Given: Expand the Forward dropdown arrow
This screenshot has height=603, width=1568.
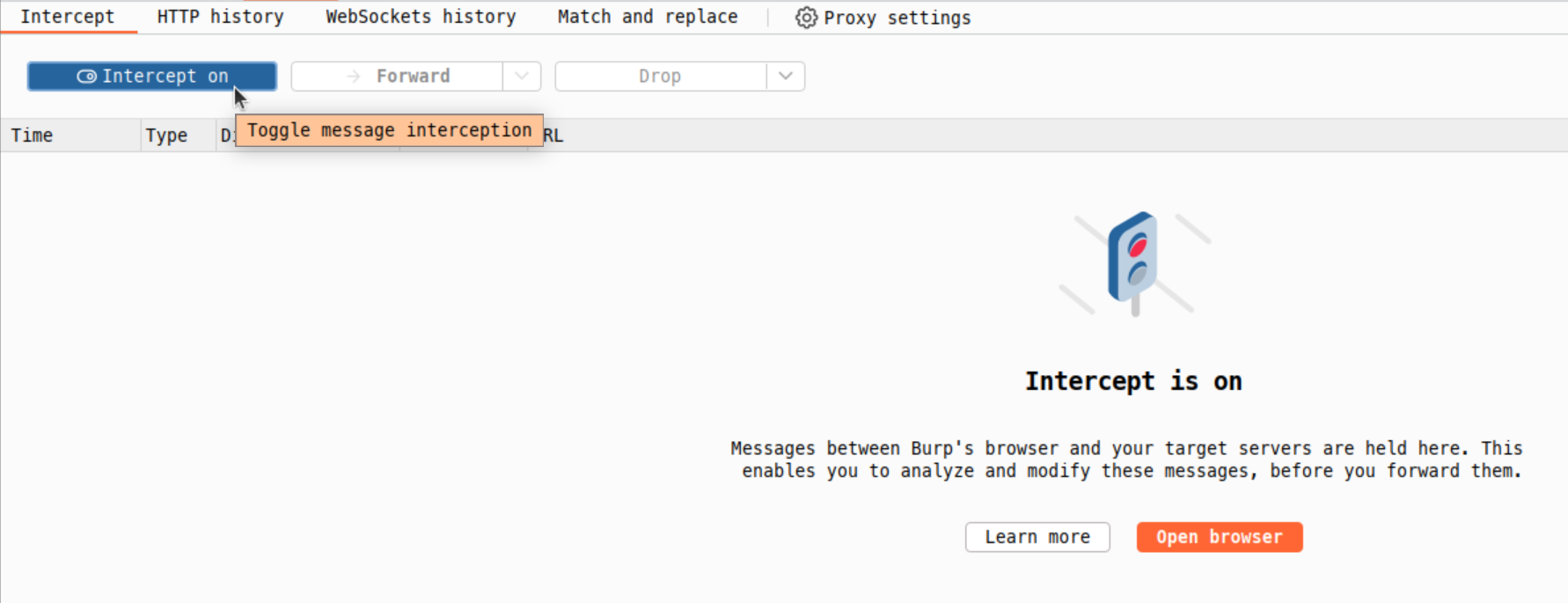Looking at the screenshot, I should [x=522, y=77].
